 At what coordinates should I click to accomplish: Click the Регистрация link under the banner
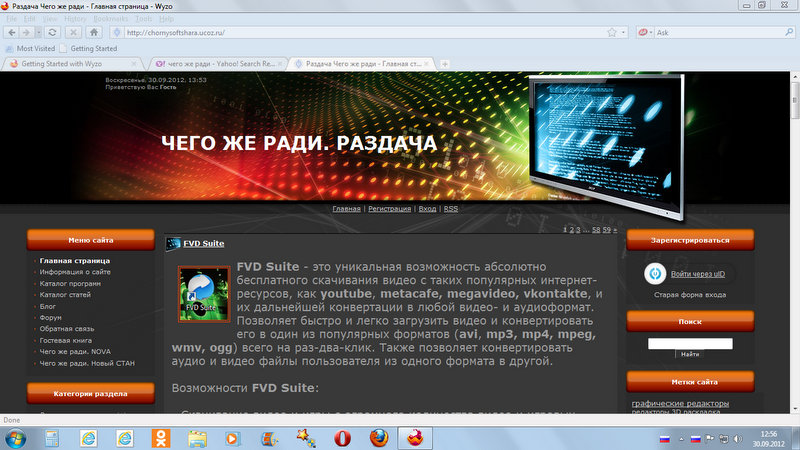pyautogui.click(x=389, y=209)
